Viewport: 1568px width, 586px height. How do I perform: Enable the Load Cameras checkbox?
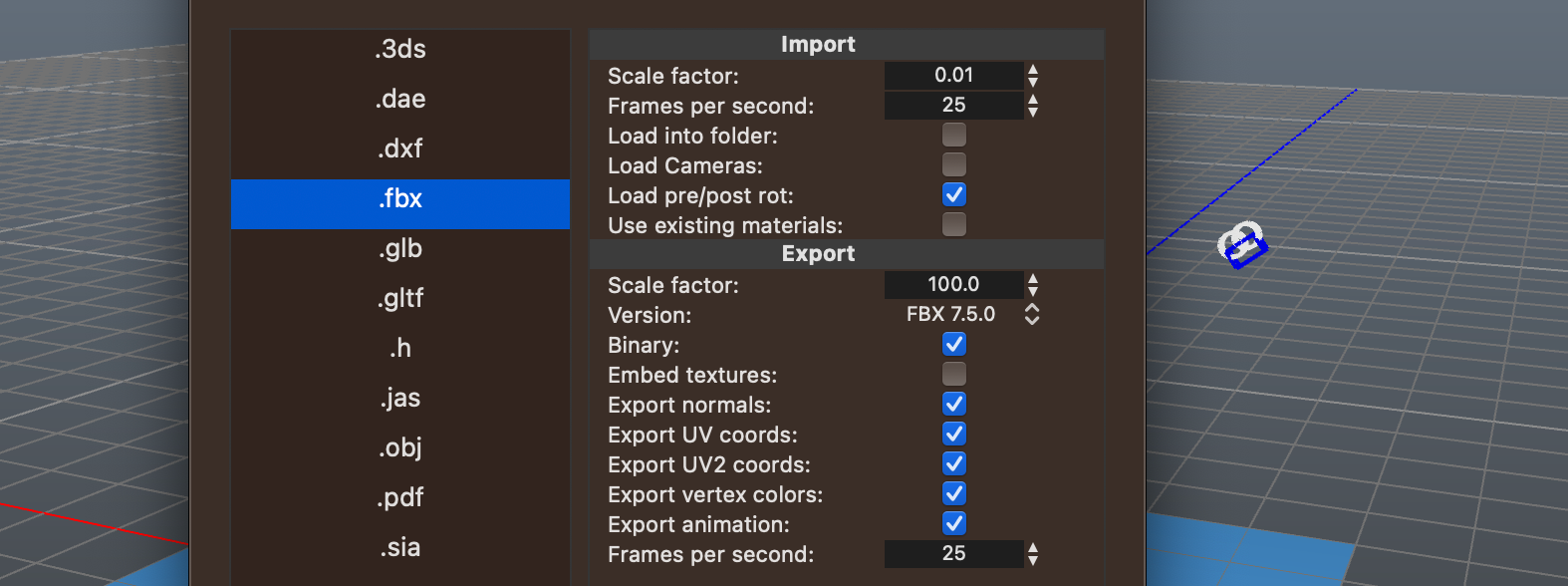(x=954, y=164)
